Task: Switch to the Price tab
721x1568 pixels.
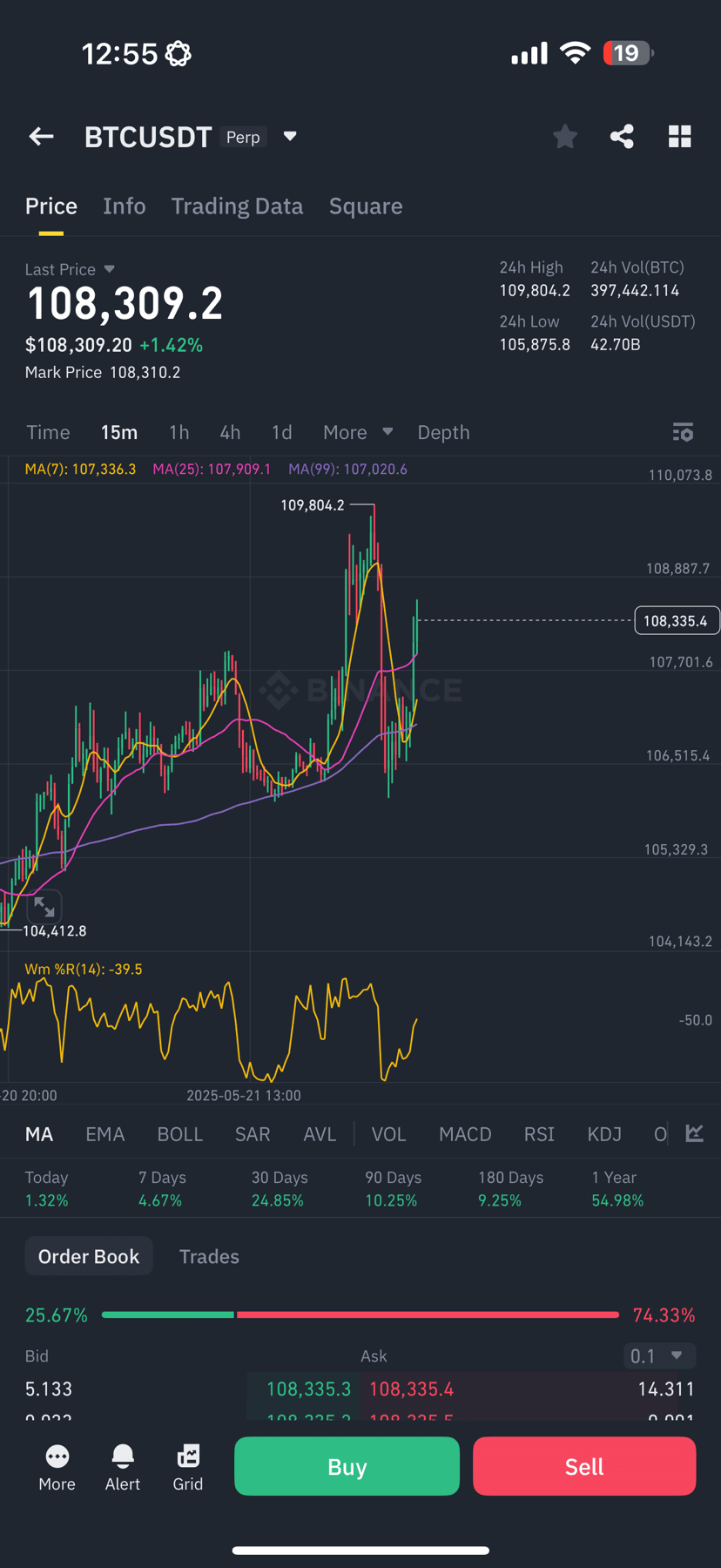Action: 51,206
